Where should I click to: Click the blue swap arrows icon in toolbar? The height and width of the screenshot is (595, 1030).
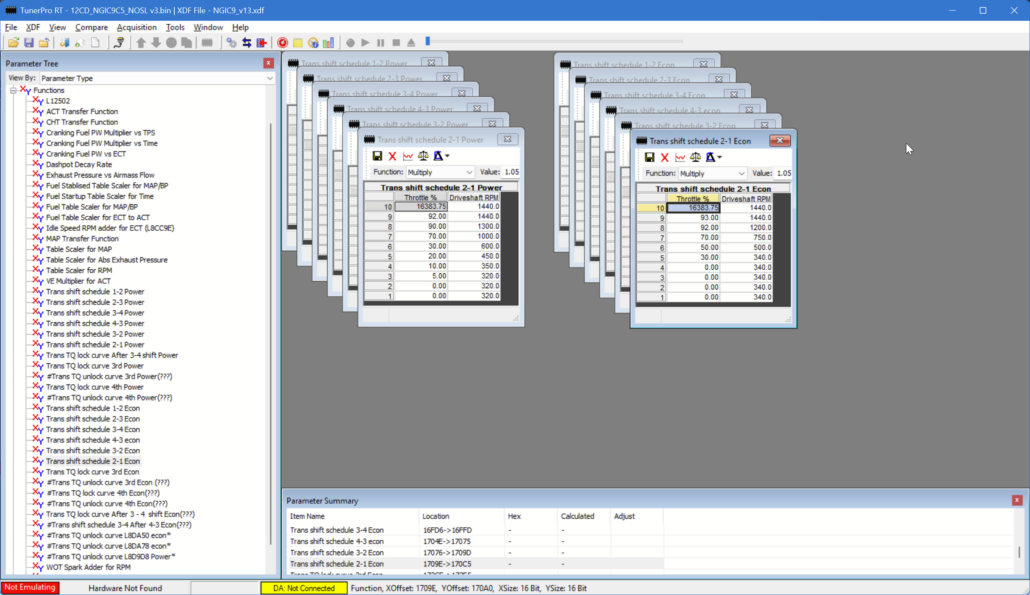pyautogui.click(x=247, y=43)
